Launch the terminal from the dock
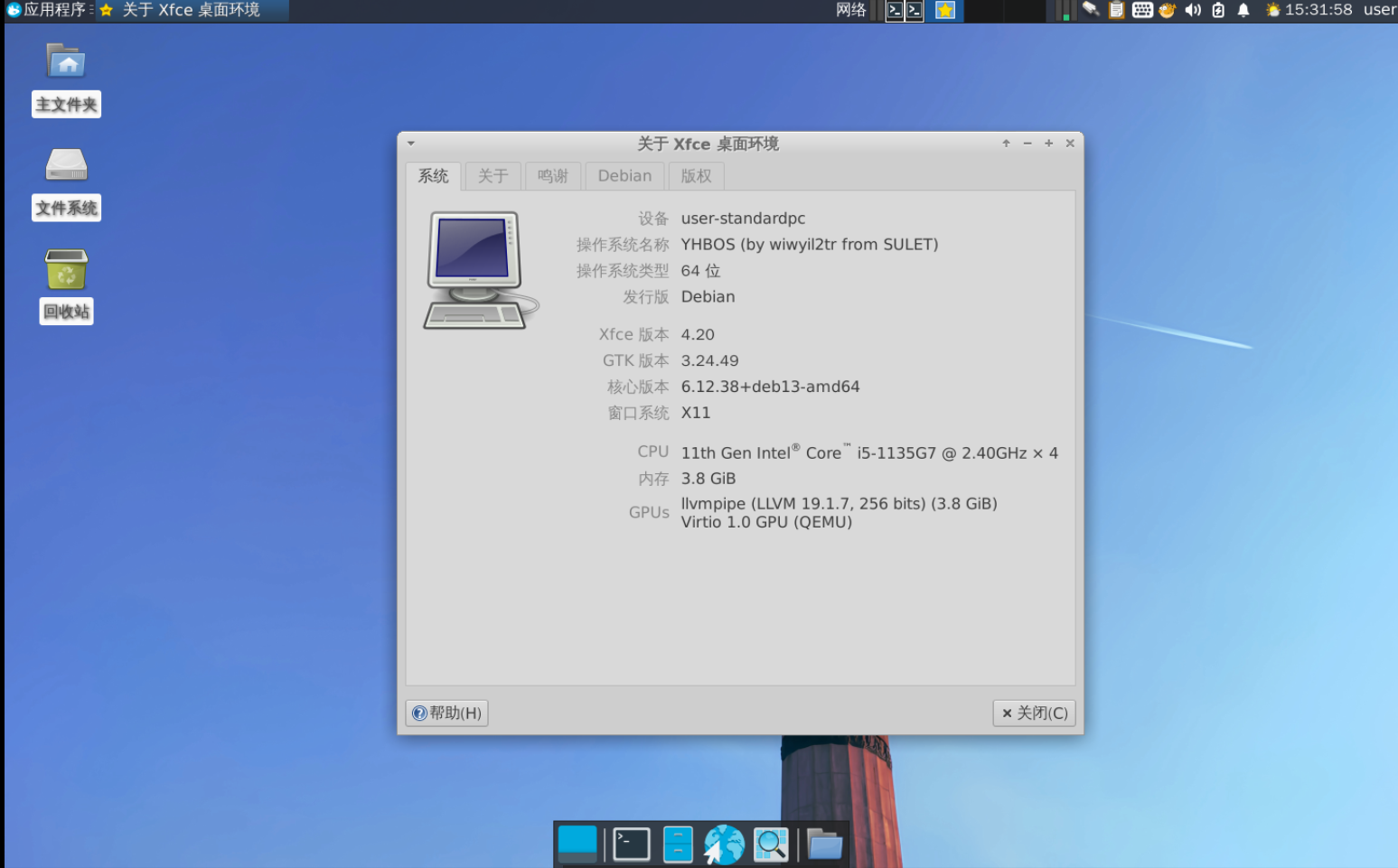 point(632,845)
